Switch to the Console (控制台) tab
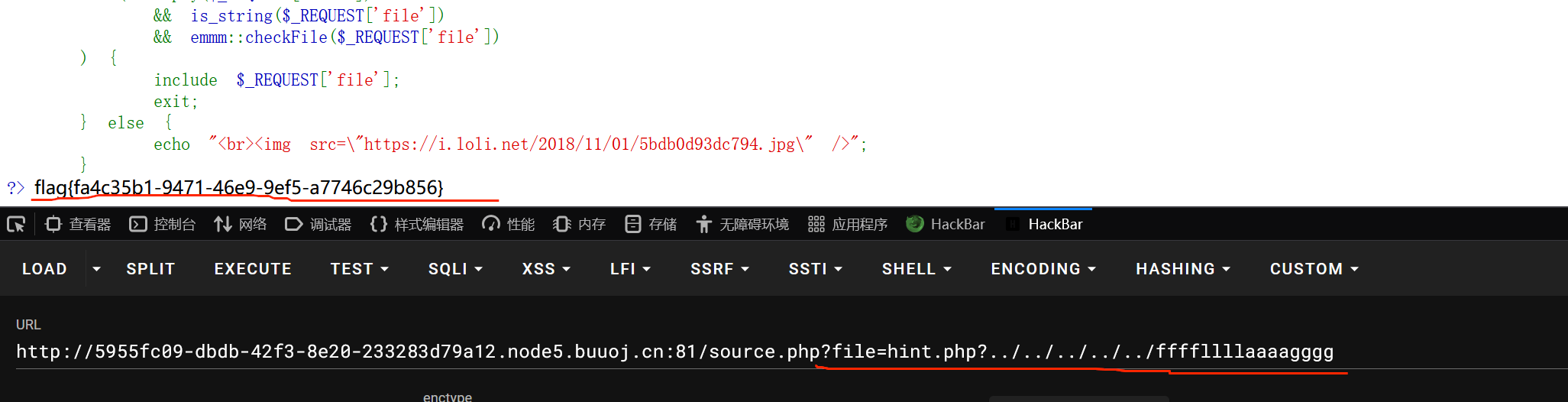The width and height of the screenshot is (1568, 402). click(163, 225)
